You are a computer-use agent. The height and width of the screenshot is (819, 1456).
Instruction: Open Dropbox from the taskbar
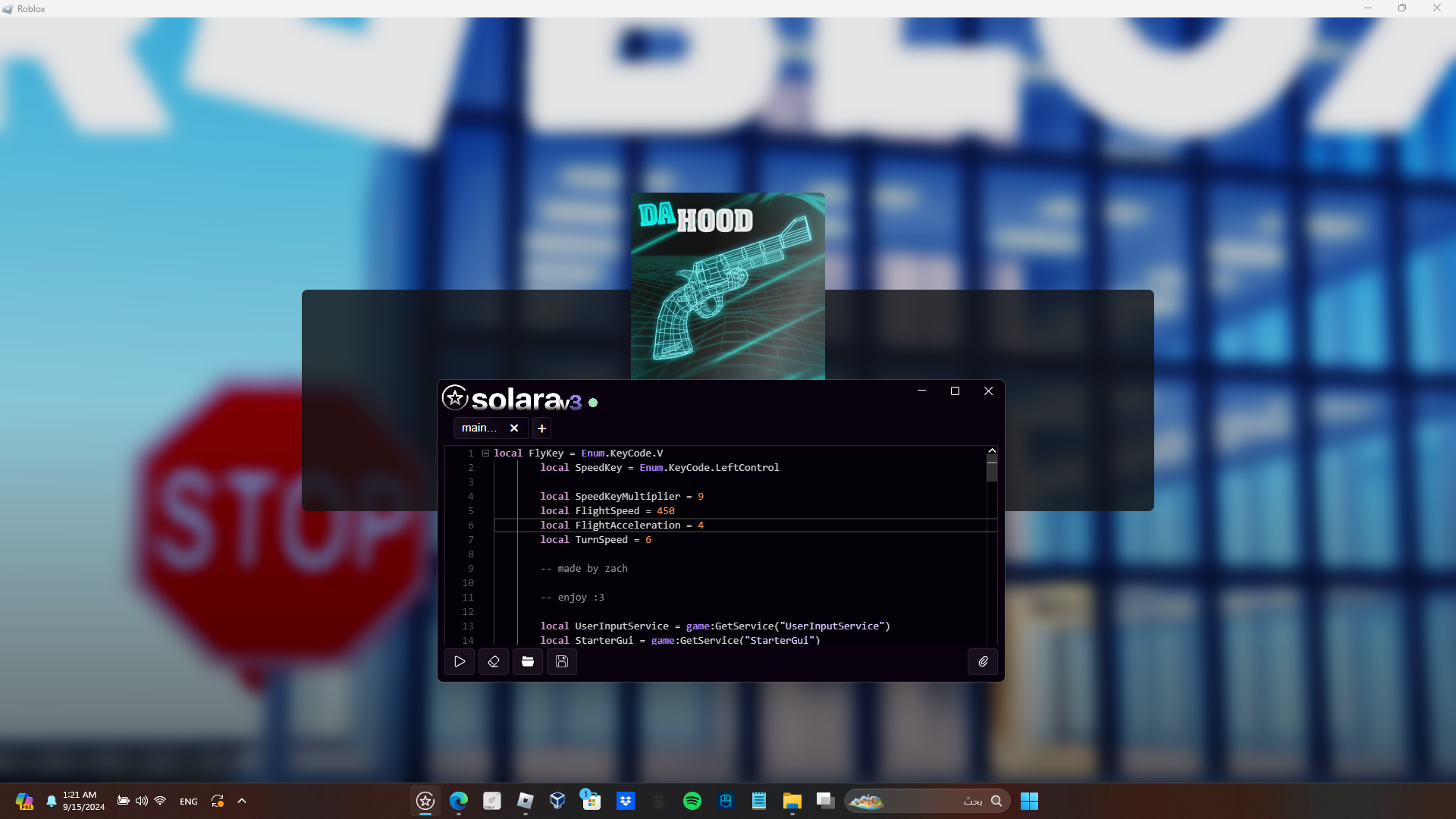click(x=626, y=801)
